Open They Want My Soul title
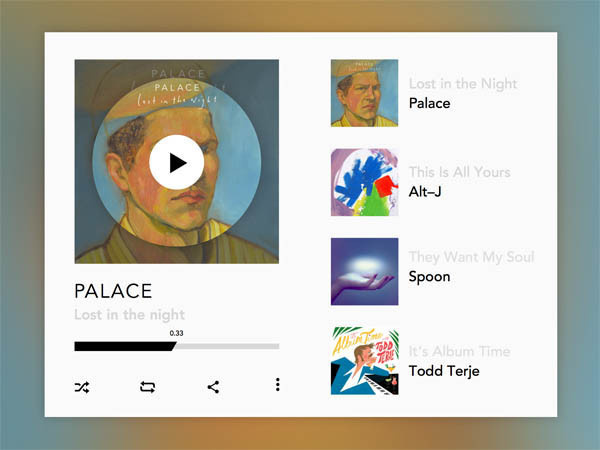The height and width of the screenshot is (450, 600). [471, 257]
